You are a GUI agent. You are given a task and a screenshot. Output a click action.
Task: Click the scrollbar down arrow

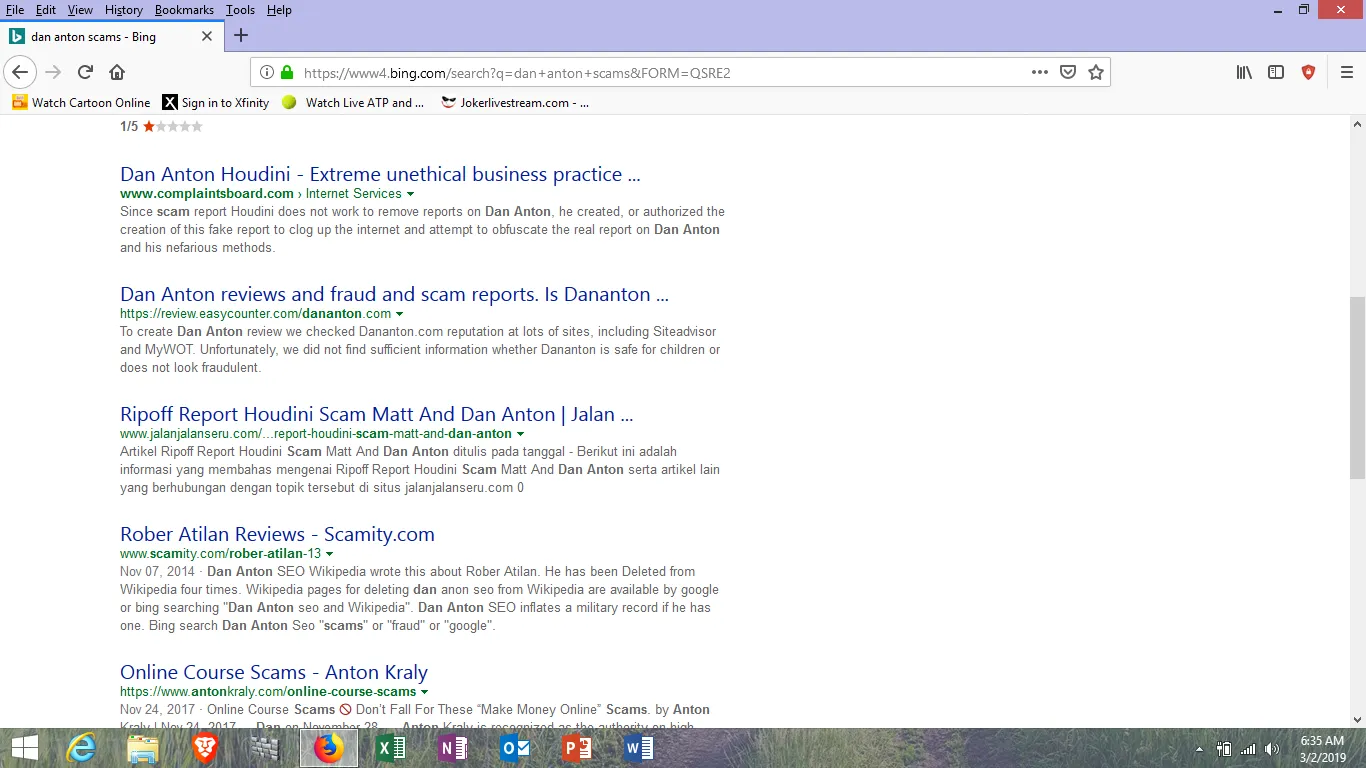[x=1357, y=719]
